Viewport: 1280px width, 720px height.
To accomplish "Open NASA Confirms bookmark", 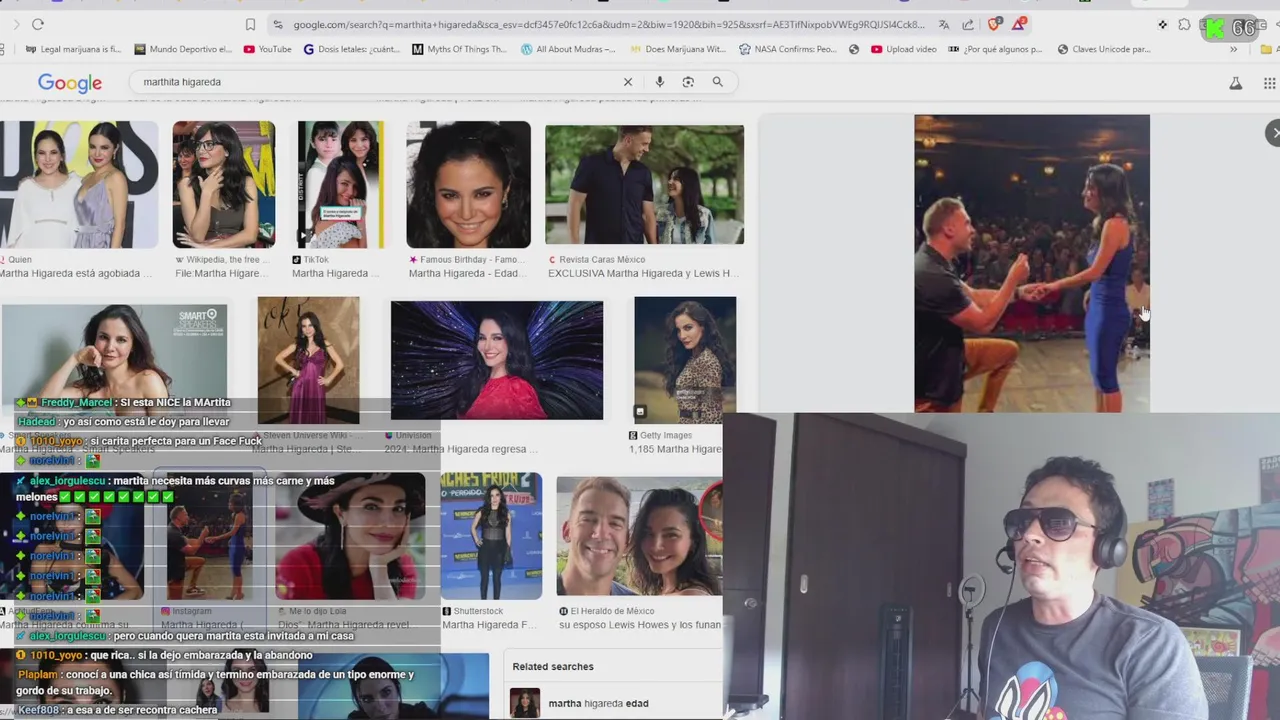I will click(x=788, y=49).
